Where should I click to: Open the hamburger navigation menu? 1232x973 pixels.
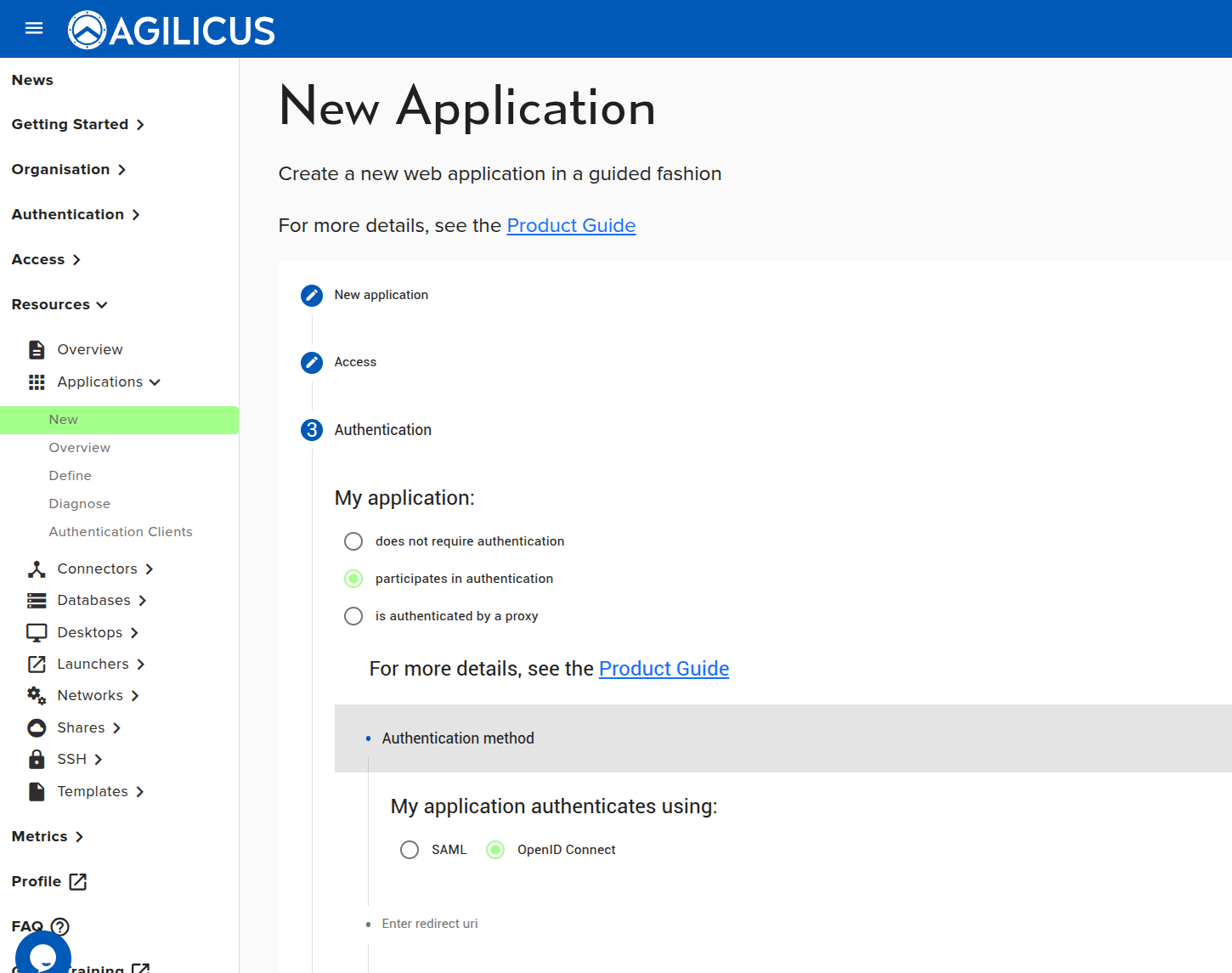pyautogui.click(x=34, y=28)
